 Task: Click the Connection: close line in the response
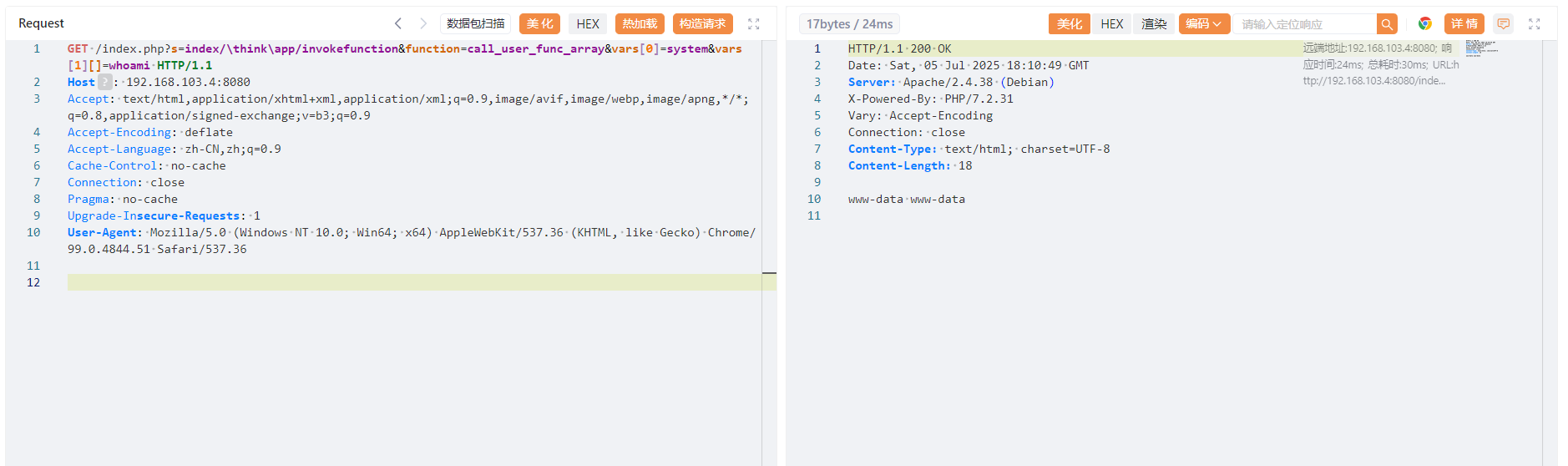(907, 132)
